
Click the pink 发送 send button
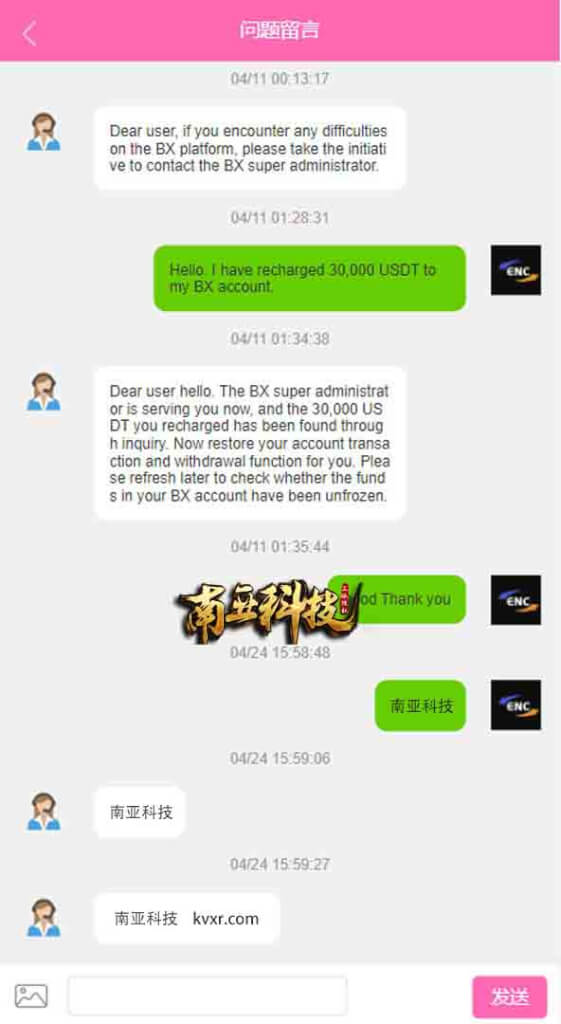(509, 997)
